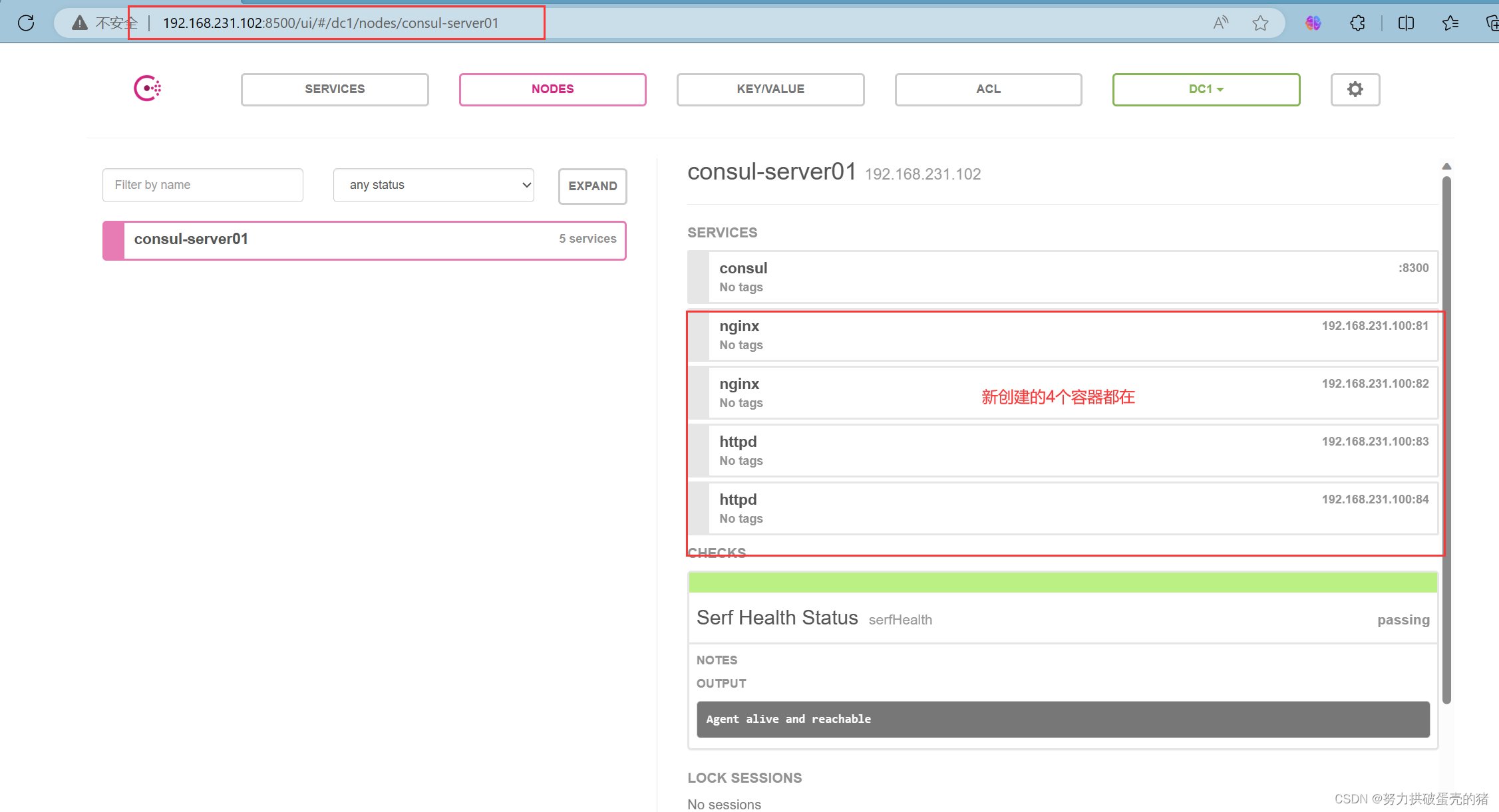
Task: Open favorites list star icon
Action: [1450, 23]
